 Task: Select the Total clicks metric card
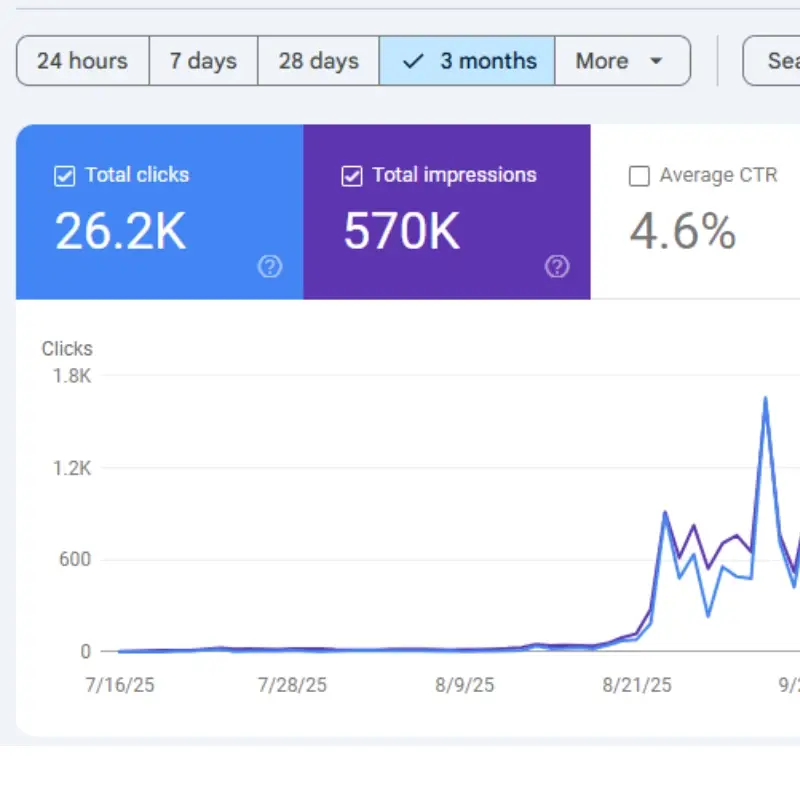tap(157, 210)
